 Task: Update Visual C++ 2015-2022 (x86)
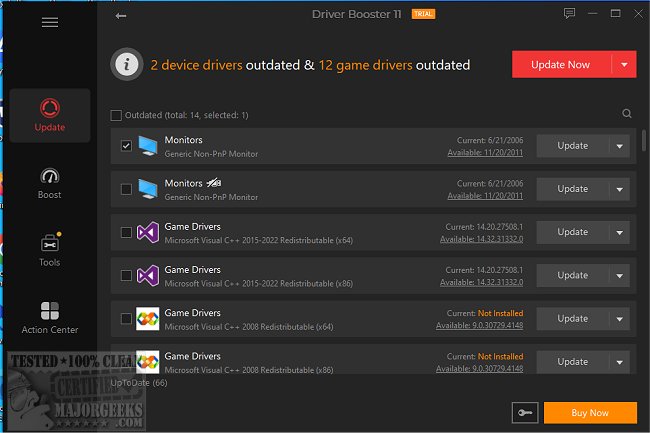click(x=573, y=276)
